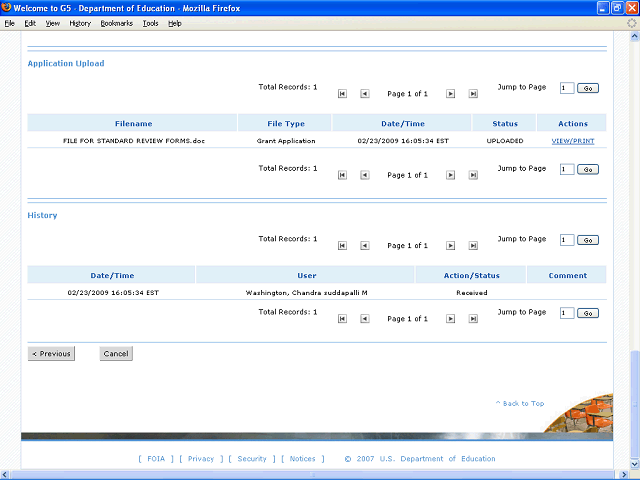Go to last page in top History pager
The image size is (640, 480).
[473, 246]
